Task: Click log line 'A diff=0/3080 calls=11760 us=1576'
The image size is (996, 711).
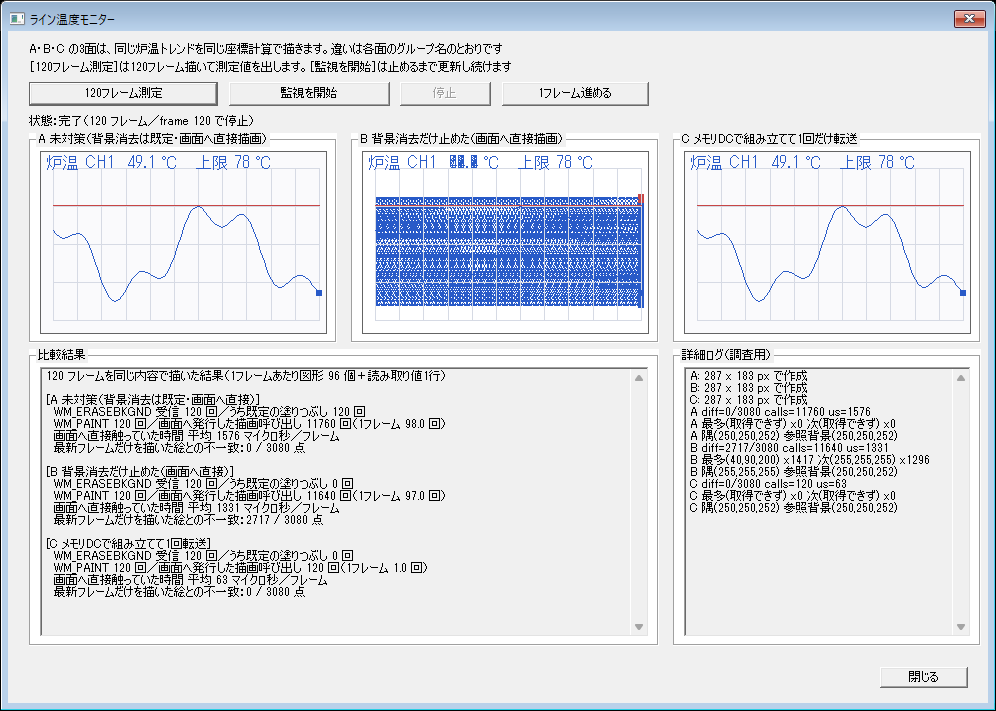Action: pyautogui.click(x=780, y=412)
